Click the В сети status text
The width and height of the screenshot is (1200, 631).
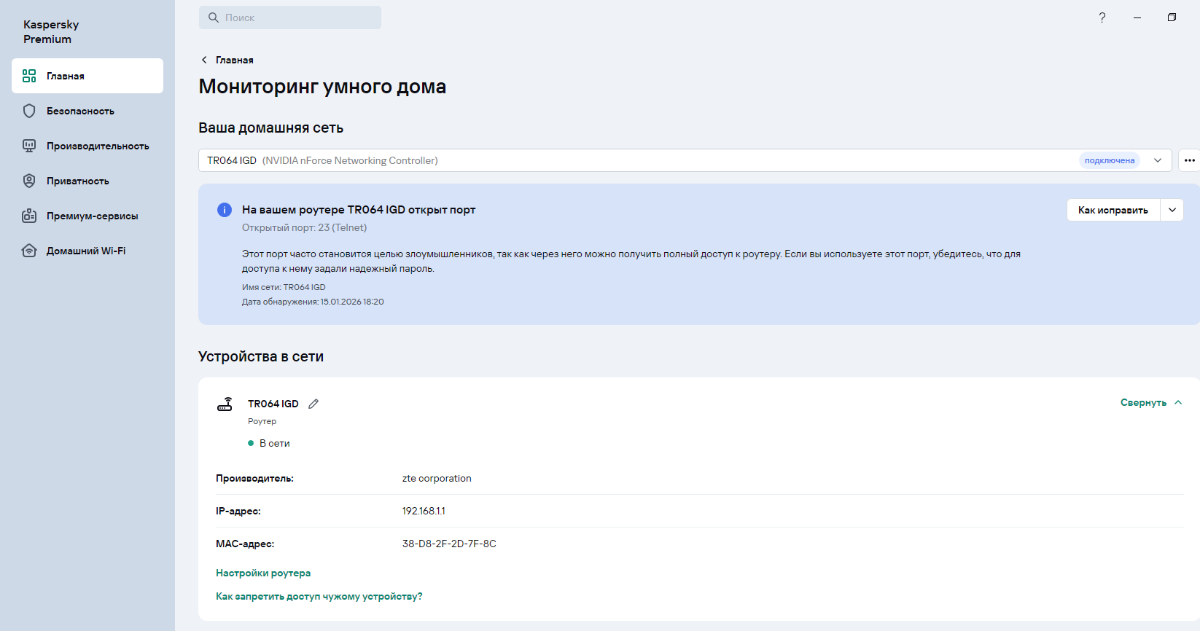pyautogui.click(x=274, y=443)
